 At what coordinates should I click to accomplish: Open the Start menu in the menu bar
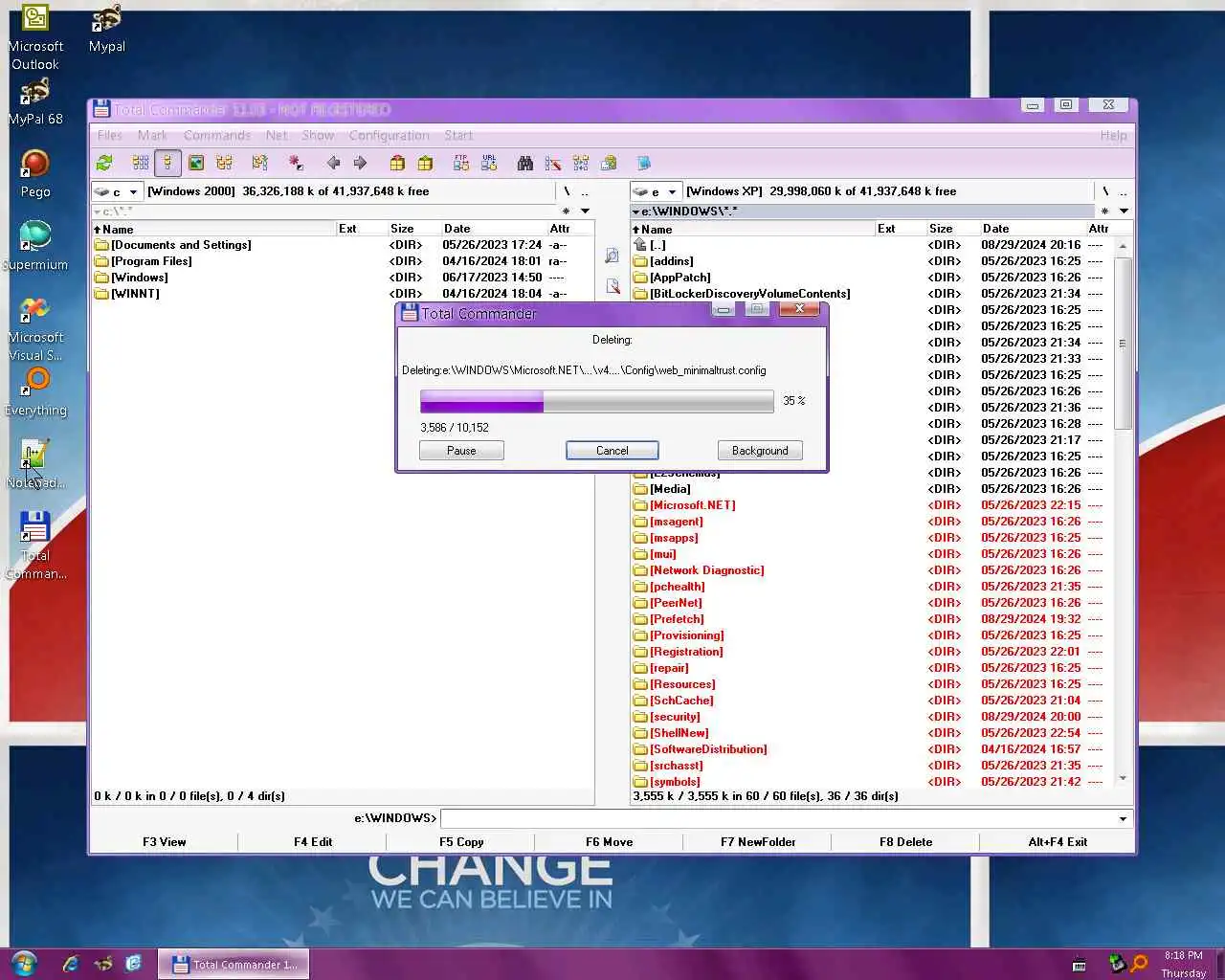point(458,136)
